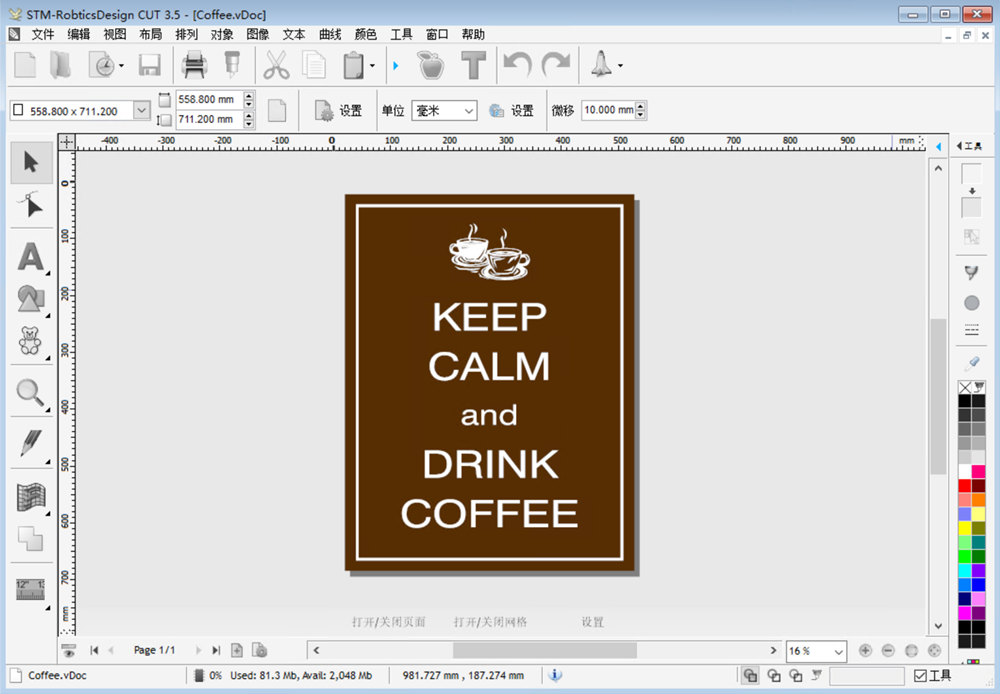Select the pencil drawing tool

tap(30, 443)
